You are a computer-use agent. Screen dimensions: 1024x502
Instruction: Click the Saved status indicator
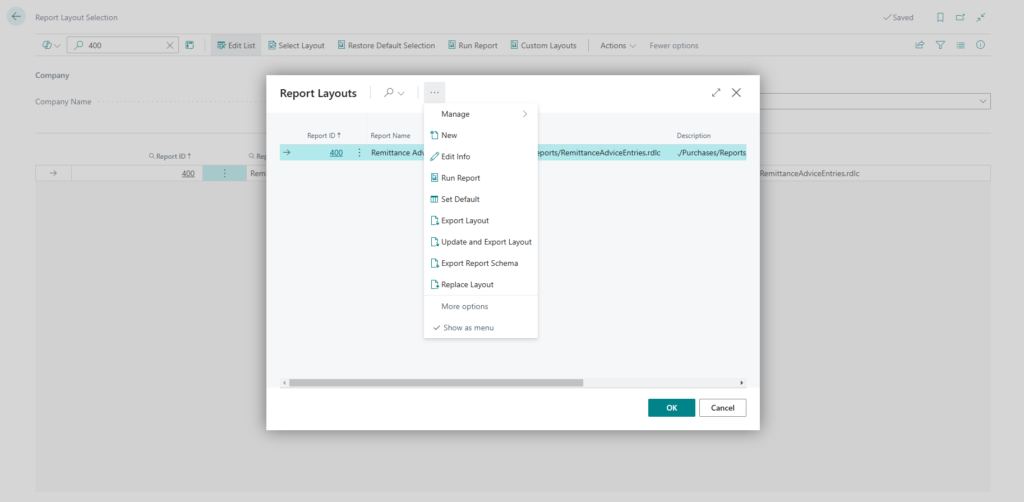898,18
